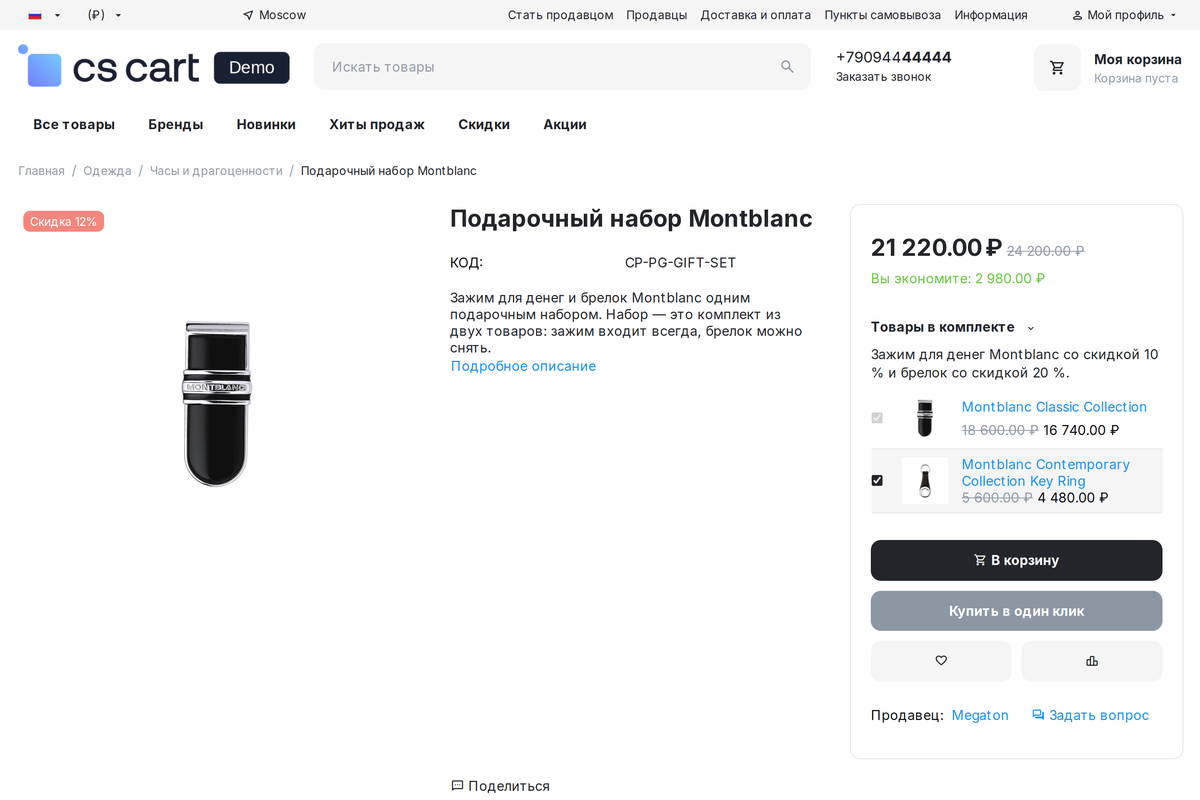The width and height of the screenshot is (1200, 800).
Task: Open the Акции menu item
Action: coord(565,124)
